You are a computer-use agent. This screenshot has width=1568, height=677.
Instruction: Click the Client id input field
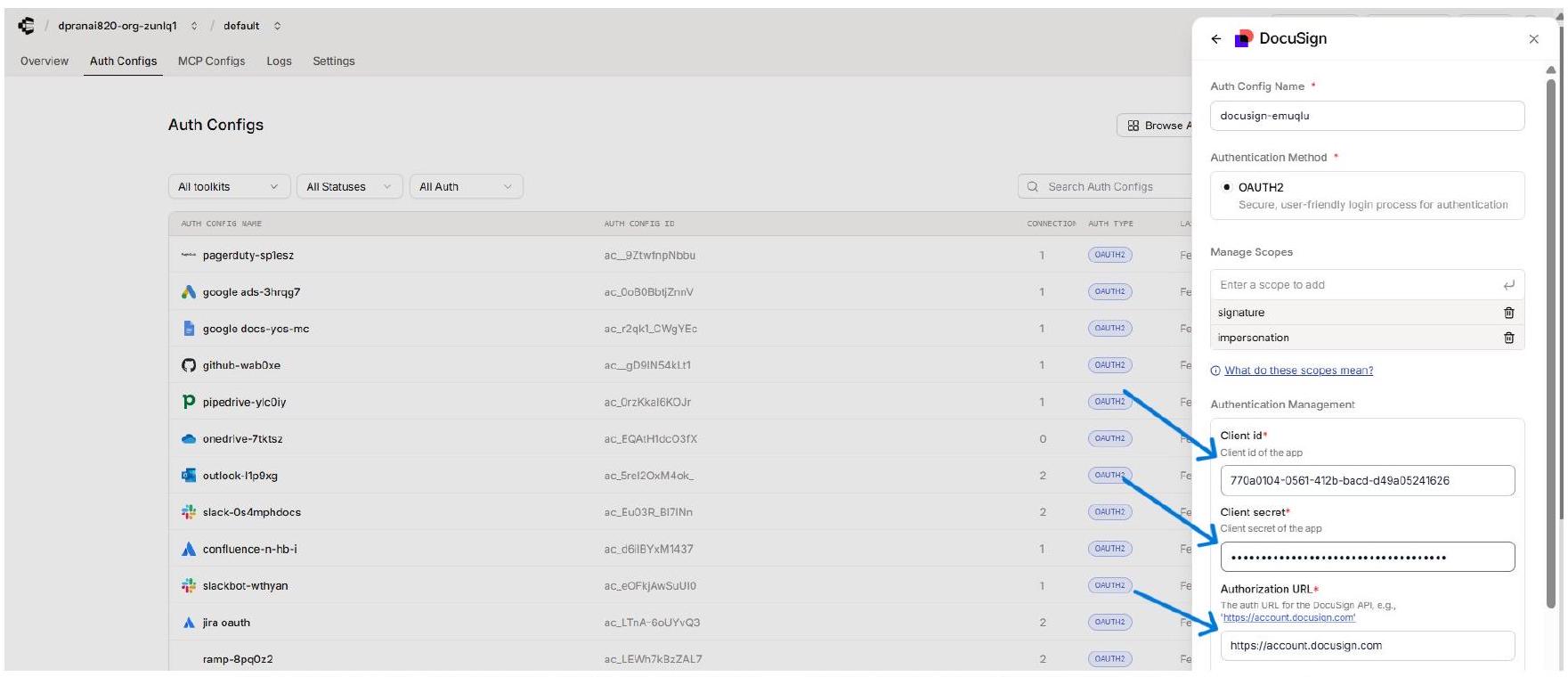click(x=1367, y=480)
